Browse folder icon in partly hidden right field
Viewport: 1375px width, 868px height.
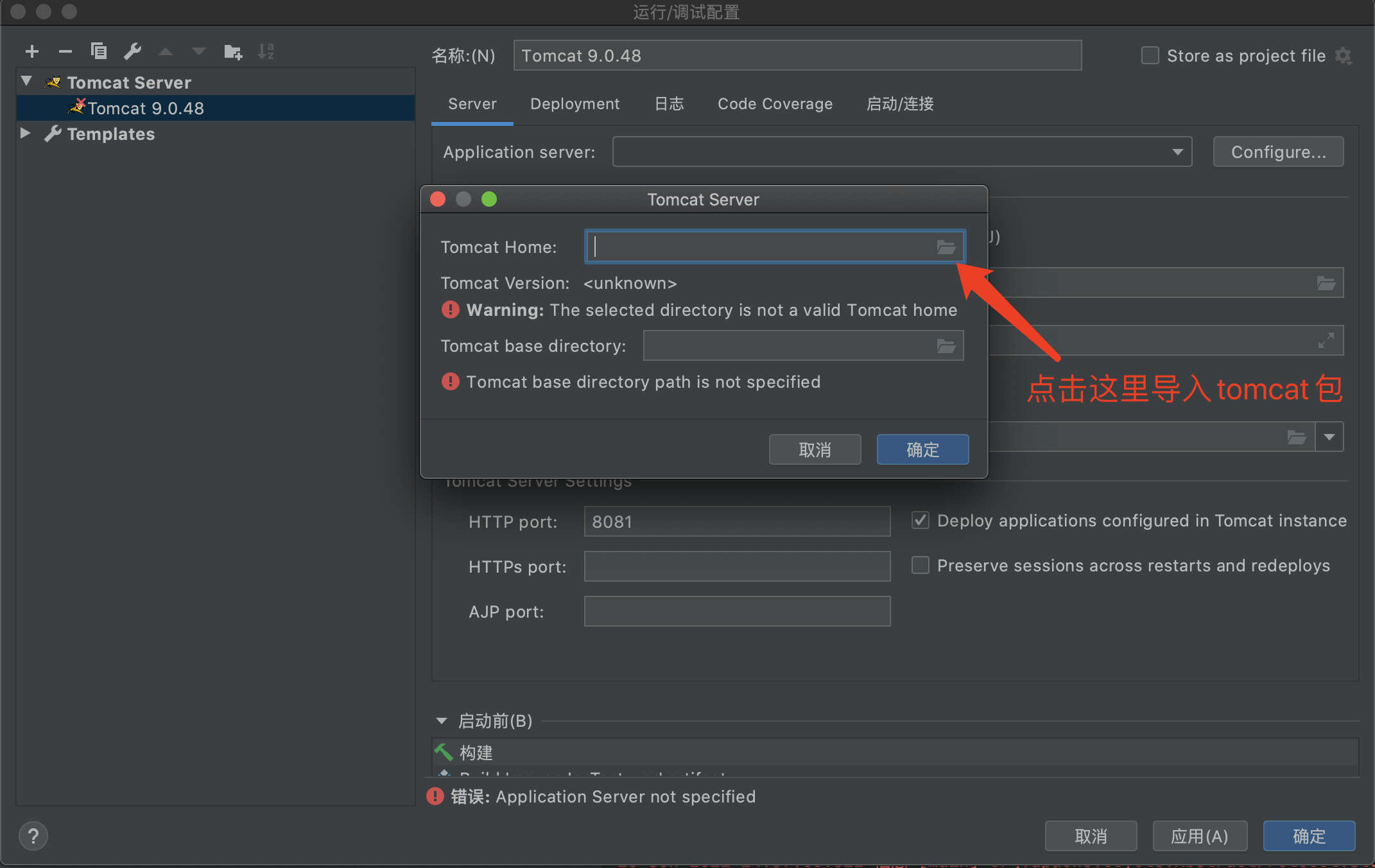coord(1326,283)
